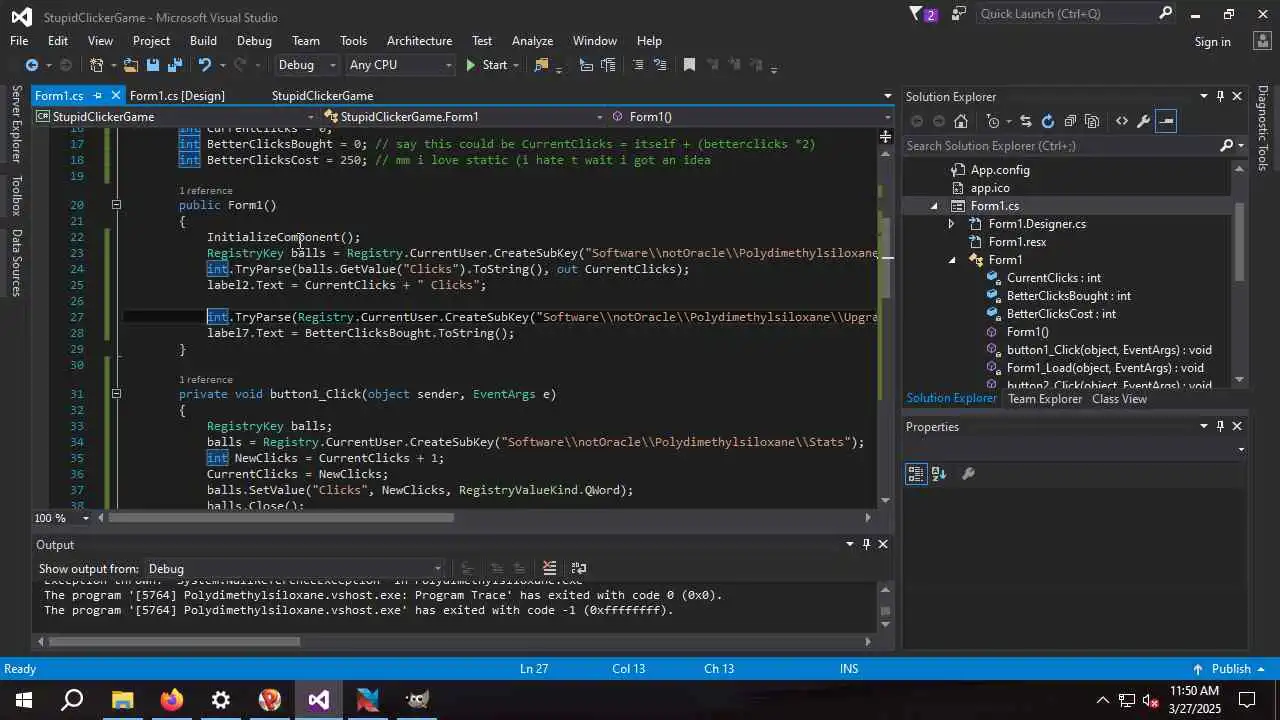1280x720 pixels.
Task: Click Sync with Active Document icon
Action: (x=1025, y=121)
